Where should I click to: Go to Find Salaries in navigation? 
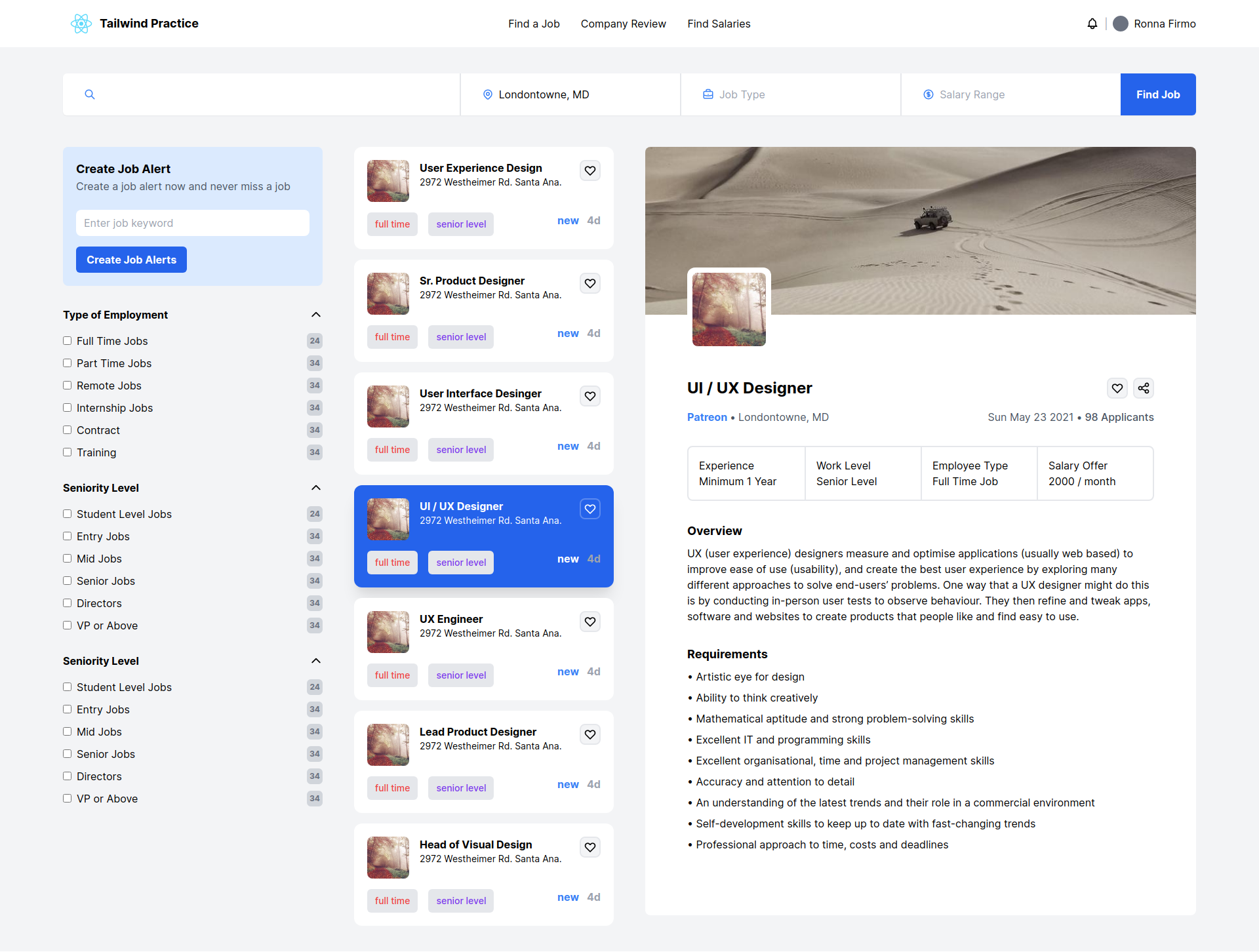tap(719, 24)
